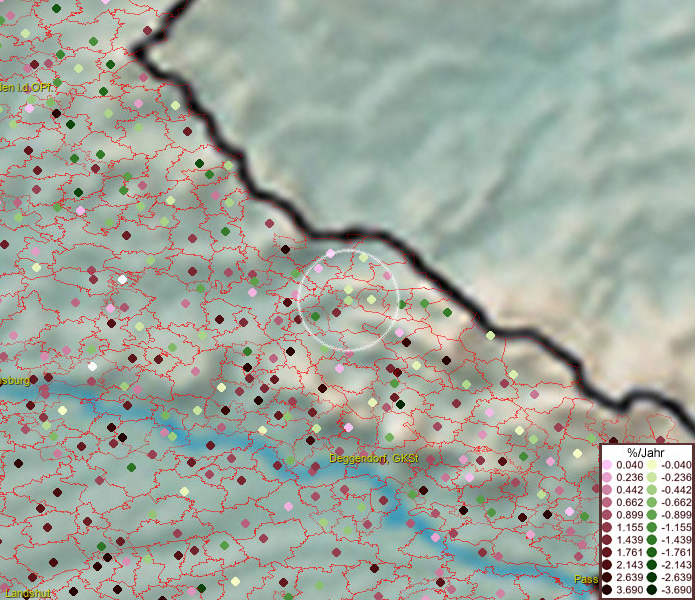Click the -1.761 legend swatch
The width and height of the screenshot is (695, 600).
pos(652,553)
